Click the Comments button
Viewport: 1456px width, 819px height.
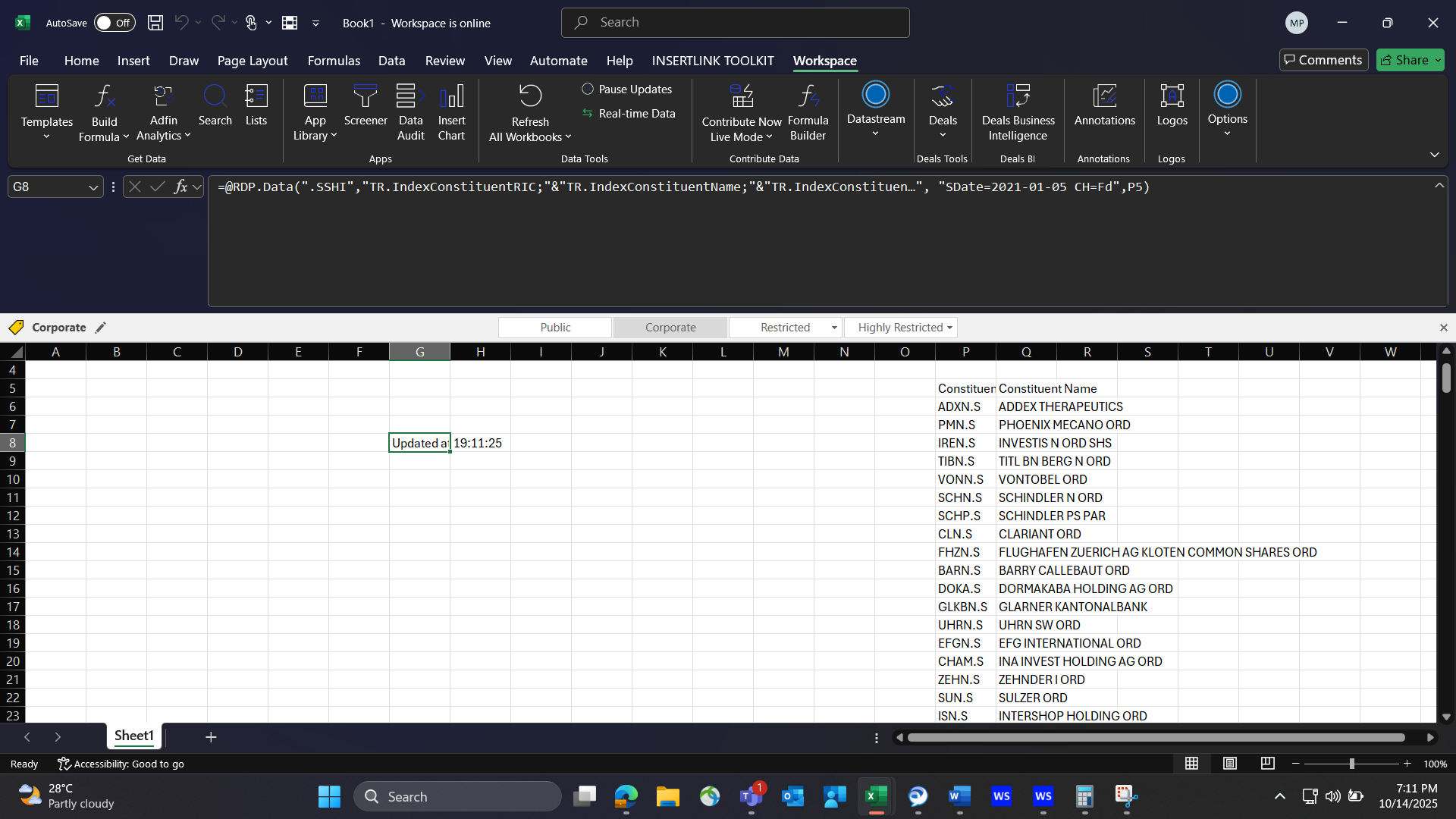pos(1323,60)
